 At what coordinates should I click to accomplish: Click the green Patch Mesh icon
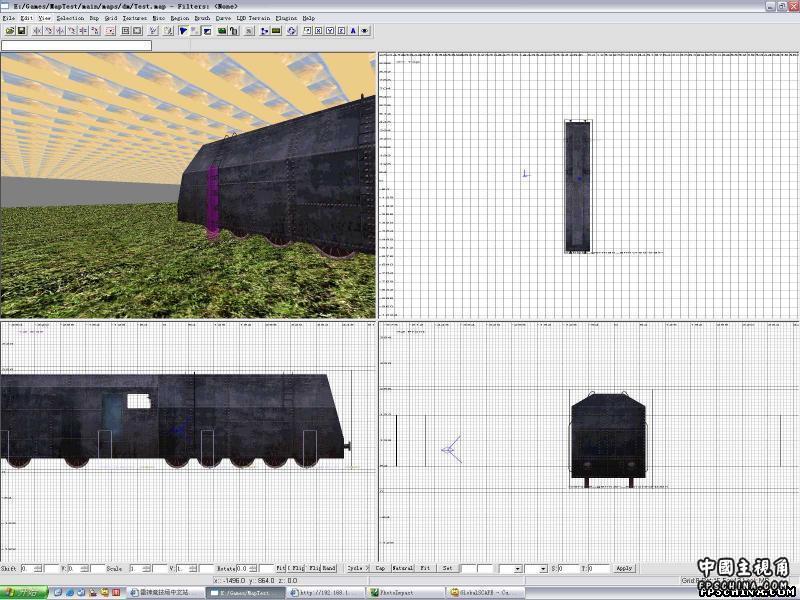[x=222, y=31]
